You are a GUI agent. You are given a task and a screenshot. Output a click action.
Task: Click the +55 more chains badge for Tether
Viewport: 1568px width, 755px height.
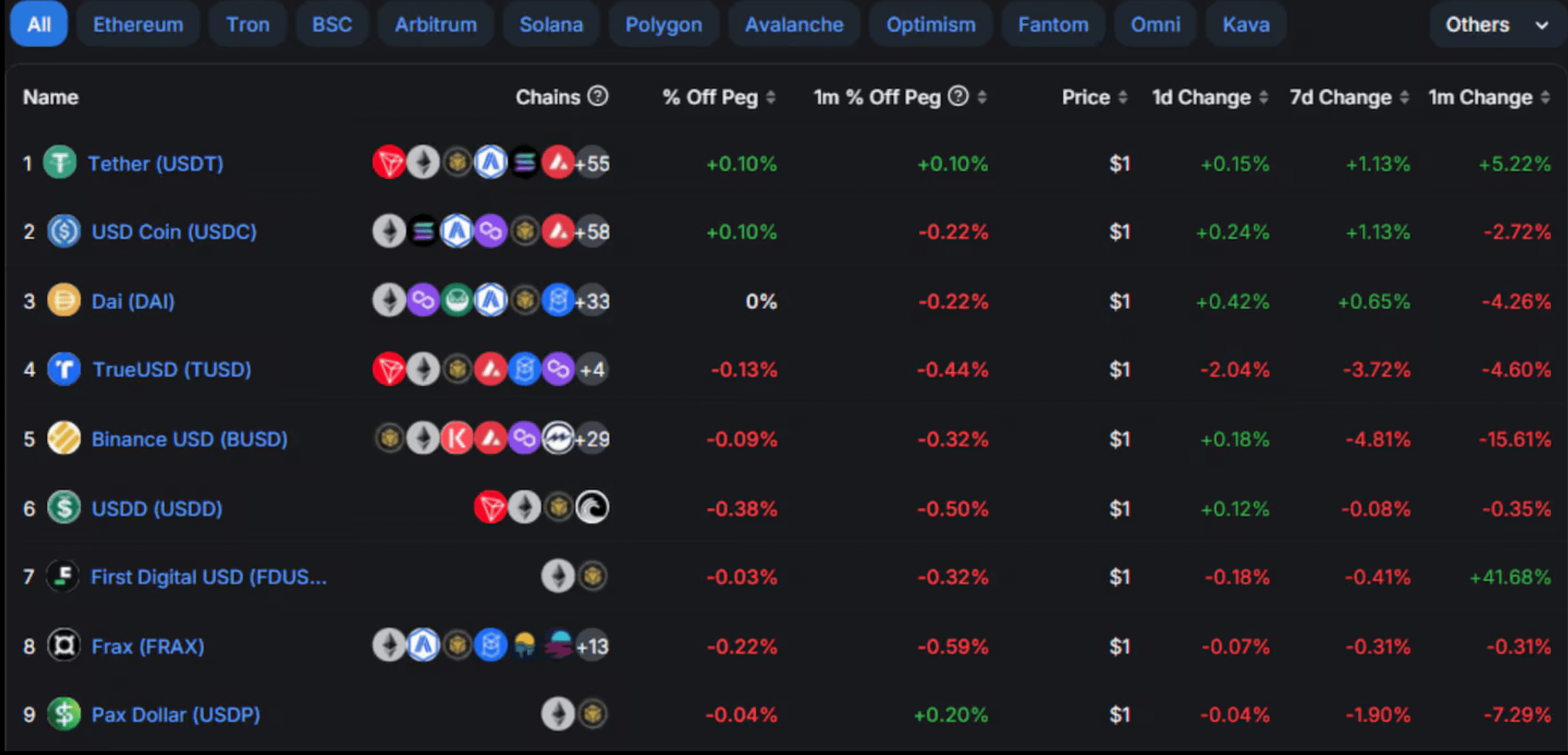pyautogui.click(x=593, y=164)
